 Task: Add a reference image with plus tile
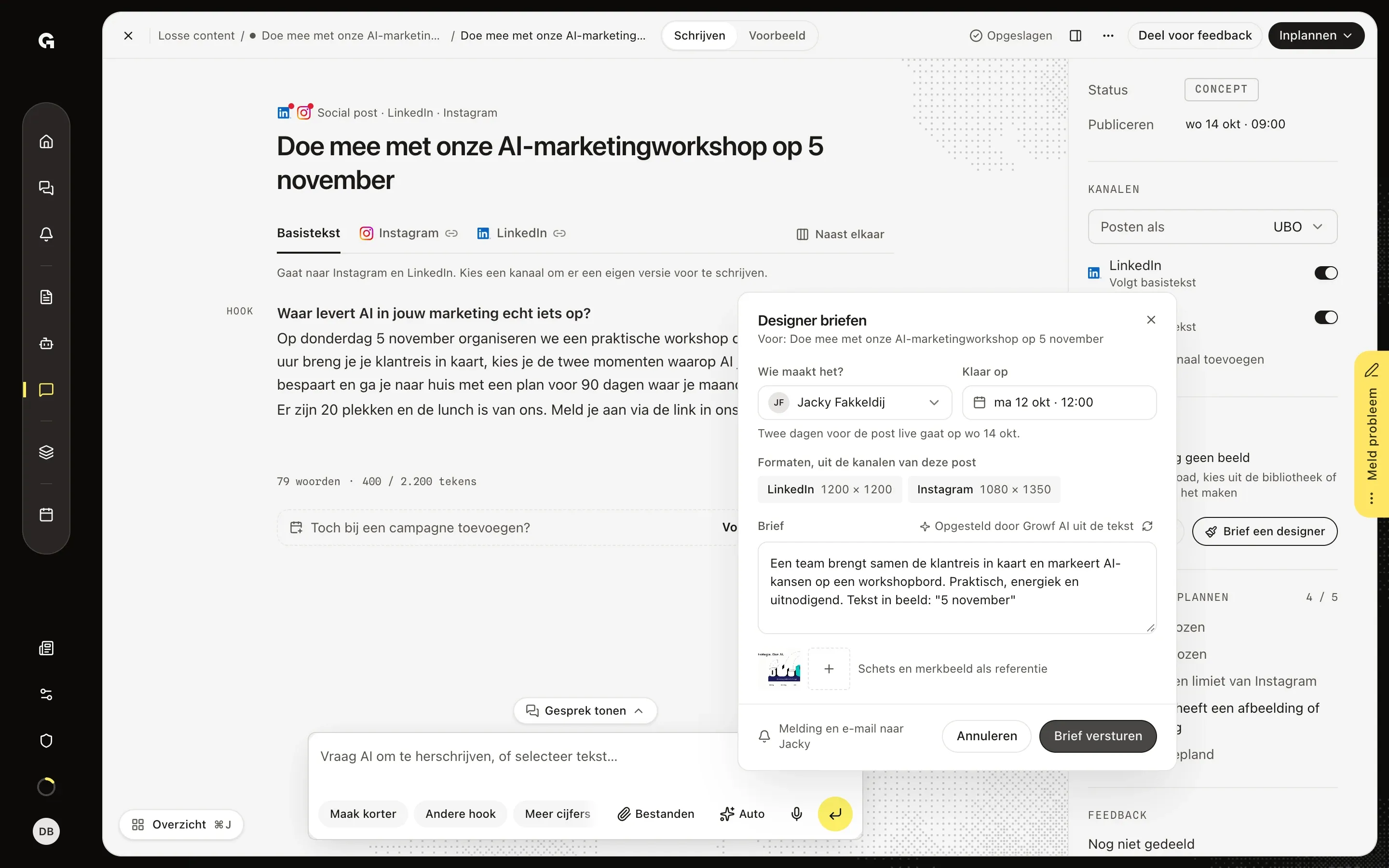pyautogui.click(x=829, y=669)
